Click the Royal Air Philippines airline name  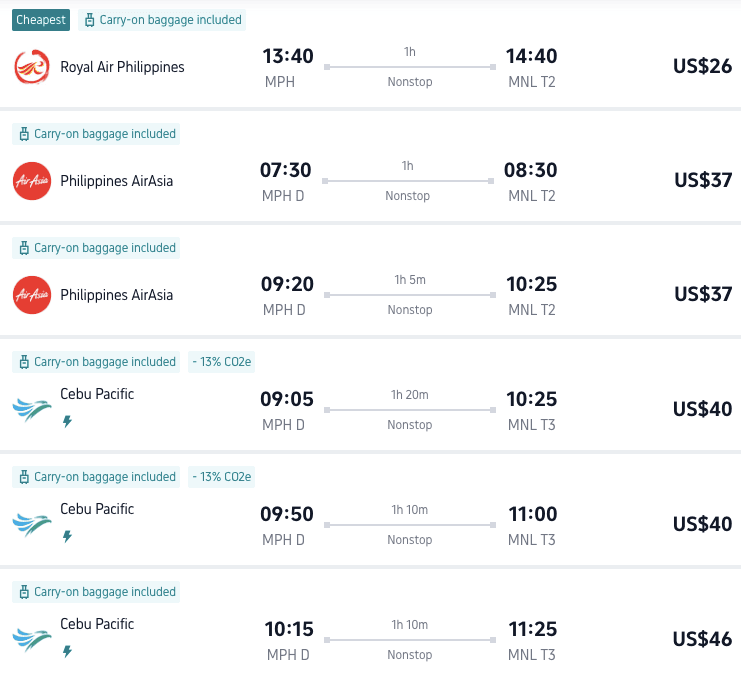pyautogui.click(x=122, y=67)
